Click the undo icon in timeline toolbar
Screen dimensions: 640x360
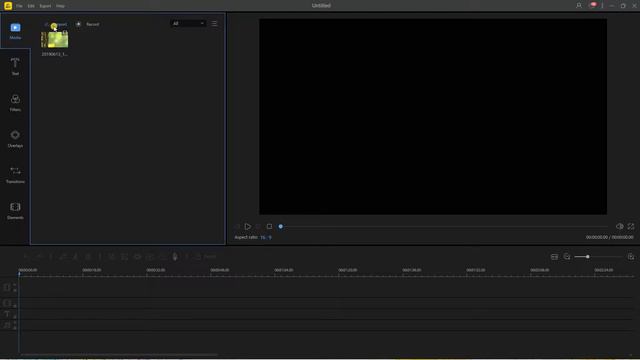pos(26,256)
